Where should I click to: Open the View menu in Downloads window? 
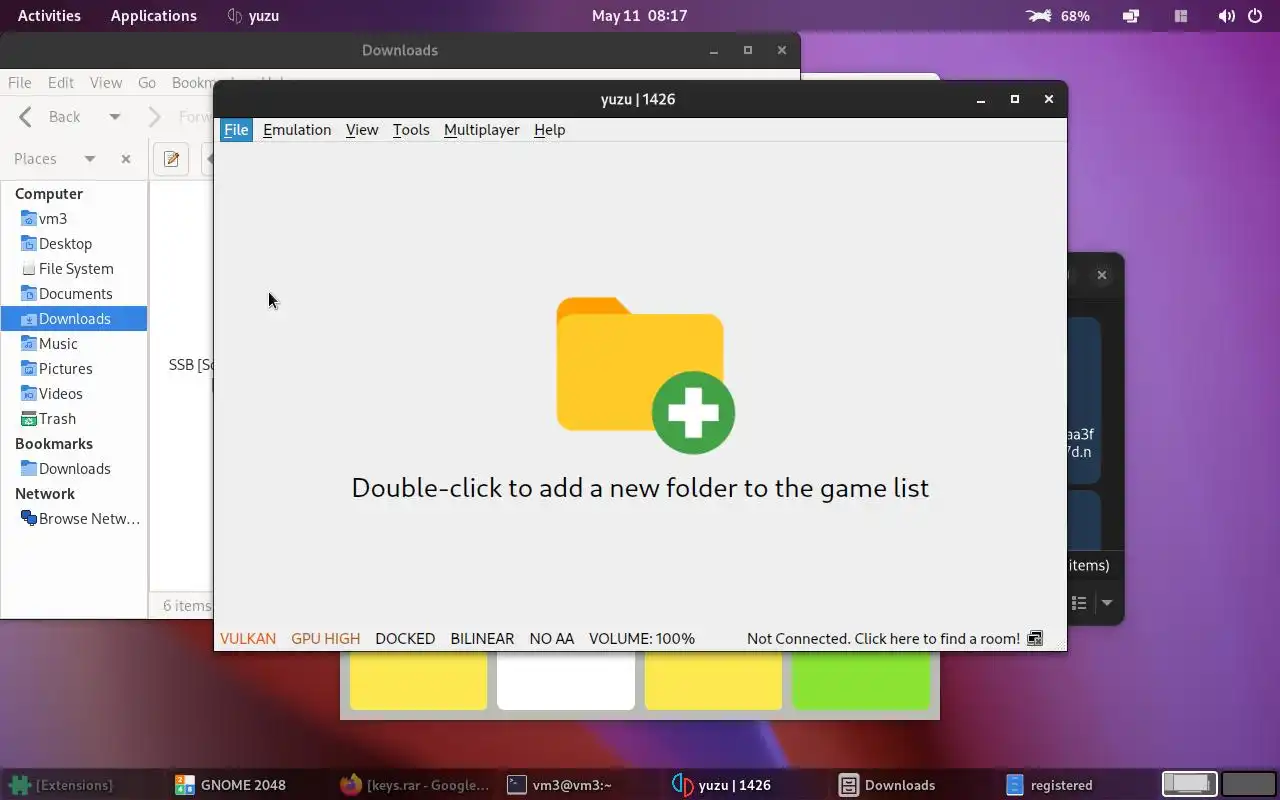tap(106, 83)
